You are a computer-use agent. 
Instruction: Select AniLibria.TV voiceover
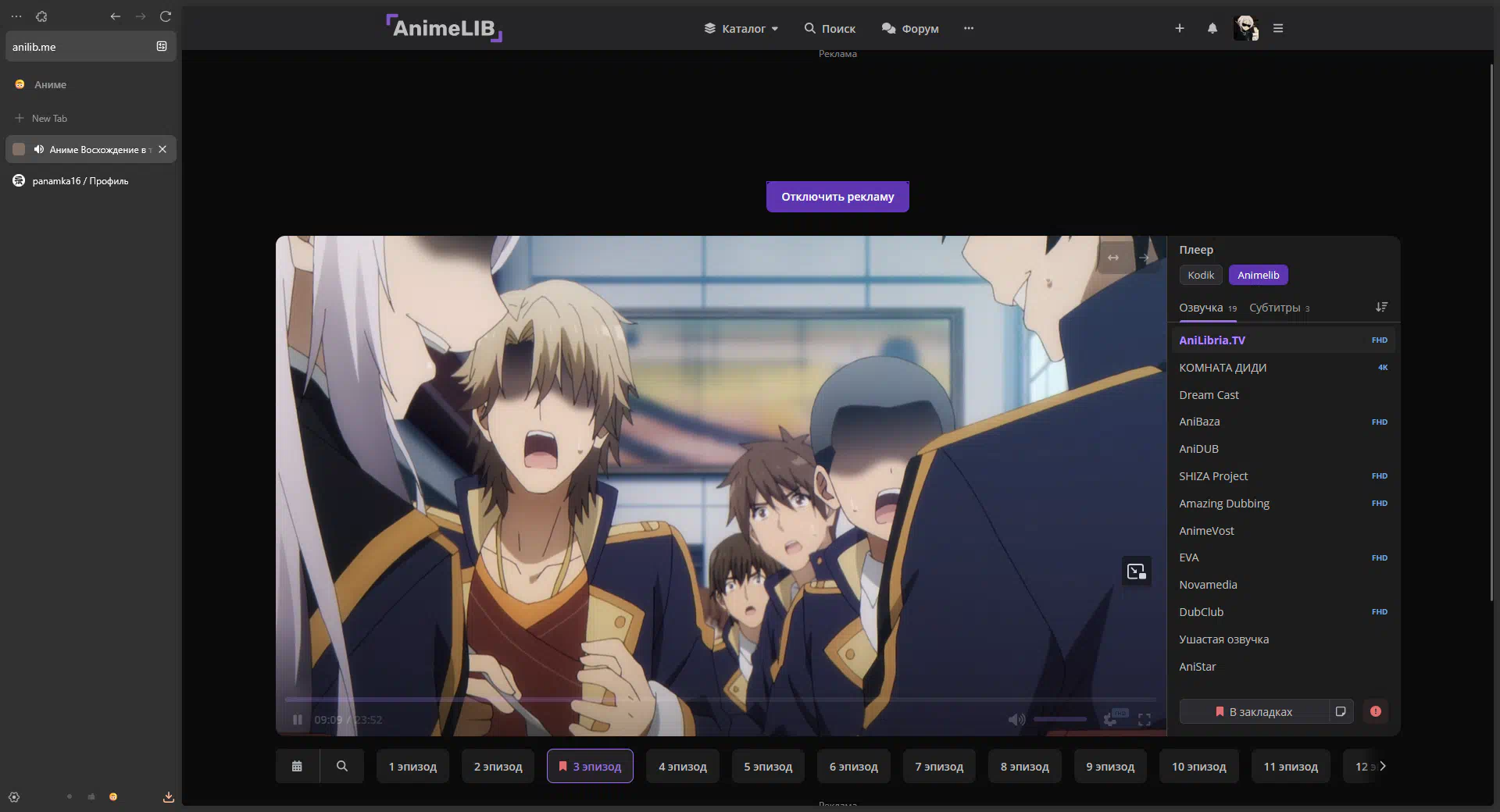1283,340
